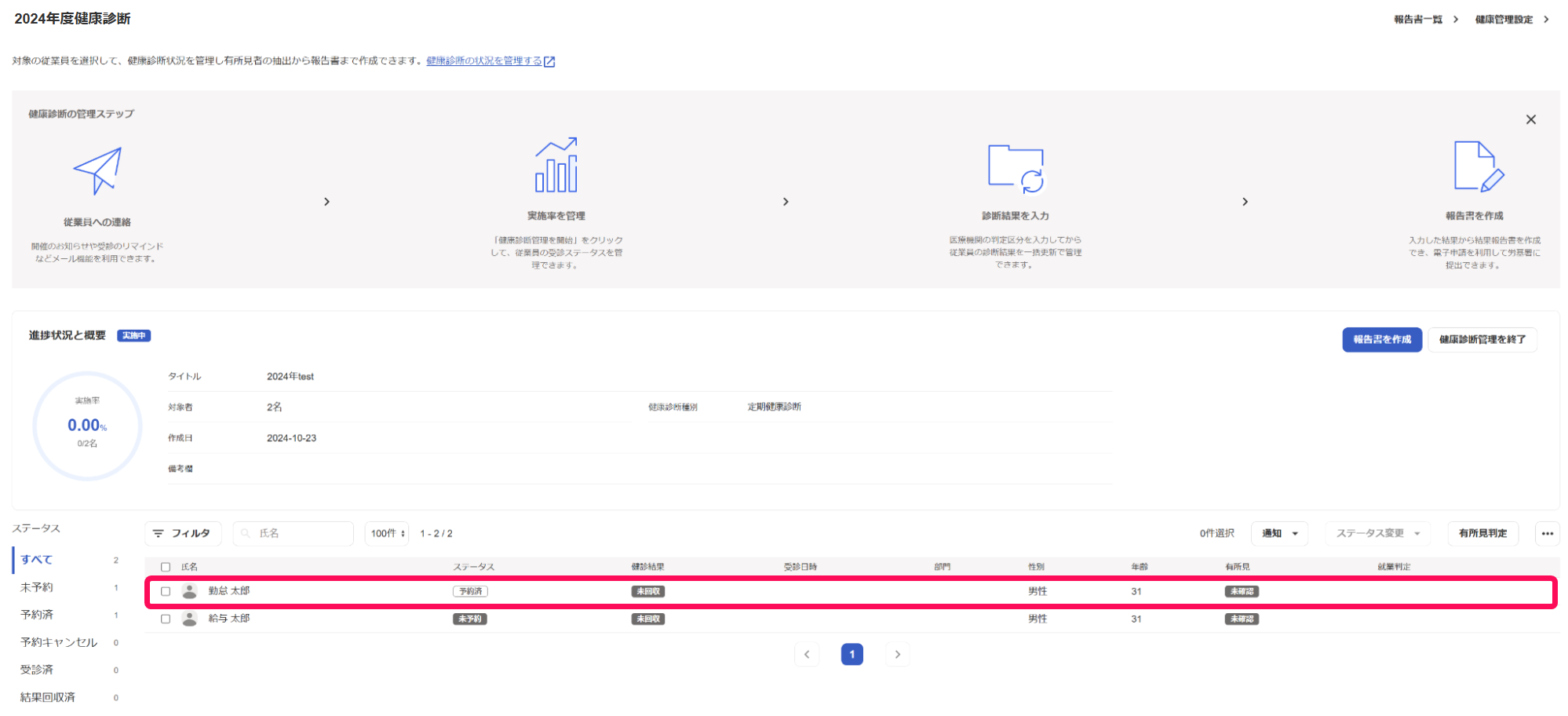Image resolution: width=1568 pixels, height=716 pixels.
Task: Check the box for 勤怠 太郎
Action: coord(166,591)
